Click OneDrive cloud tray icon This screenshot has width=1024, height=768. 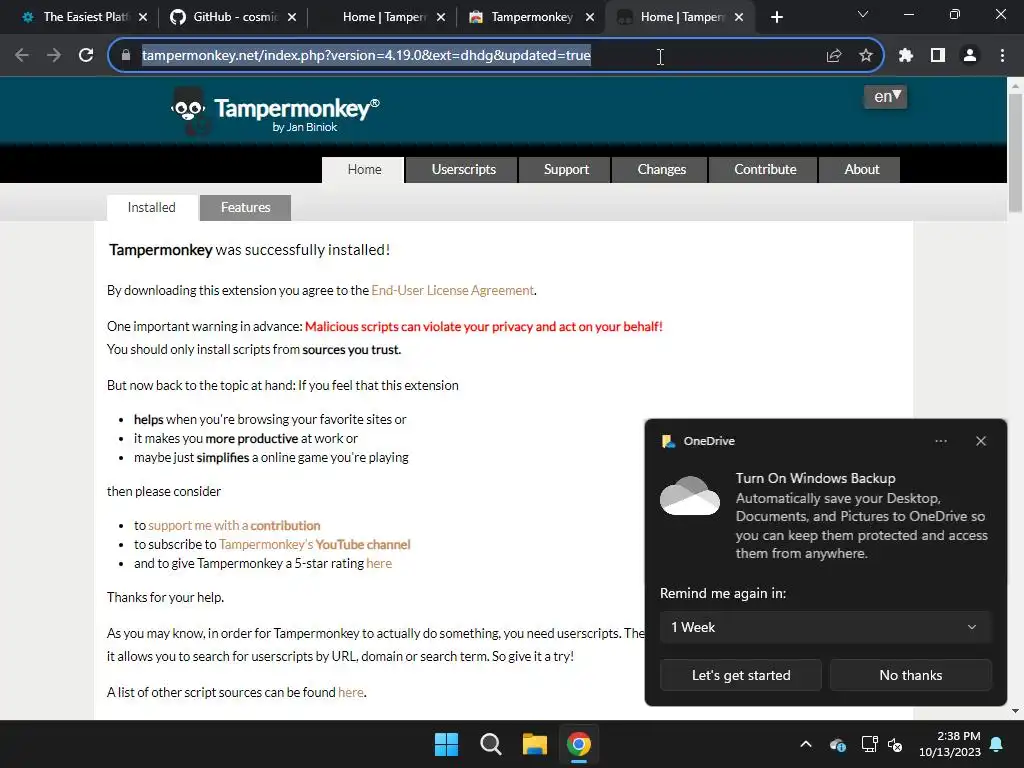838,744
